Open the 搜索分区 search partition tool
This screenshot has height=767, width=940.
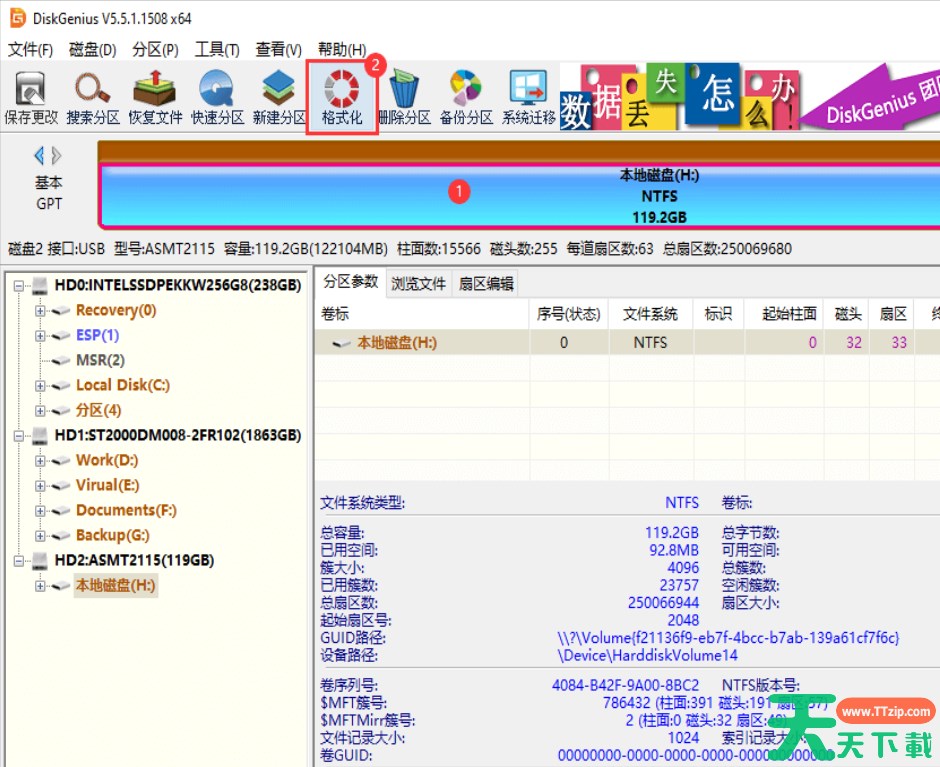(x=93, y=97)
